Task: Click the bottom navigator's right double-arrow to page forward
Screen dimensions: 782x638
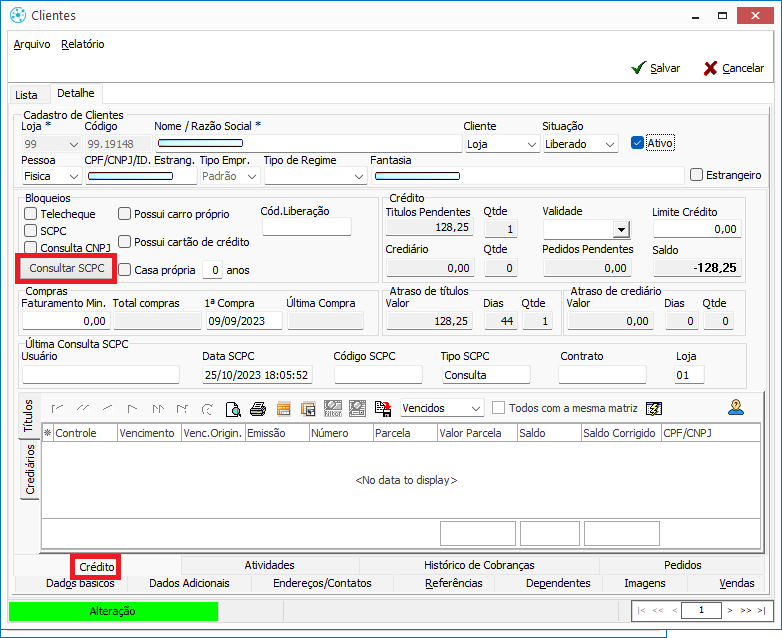Action: tap(746, 611)
